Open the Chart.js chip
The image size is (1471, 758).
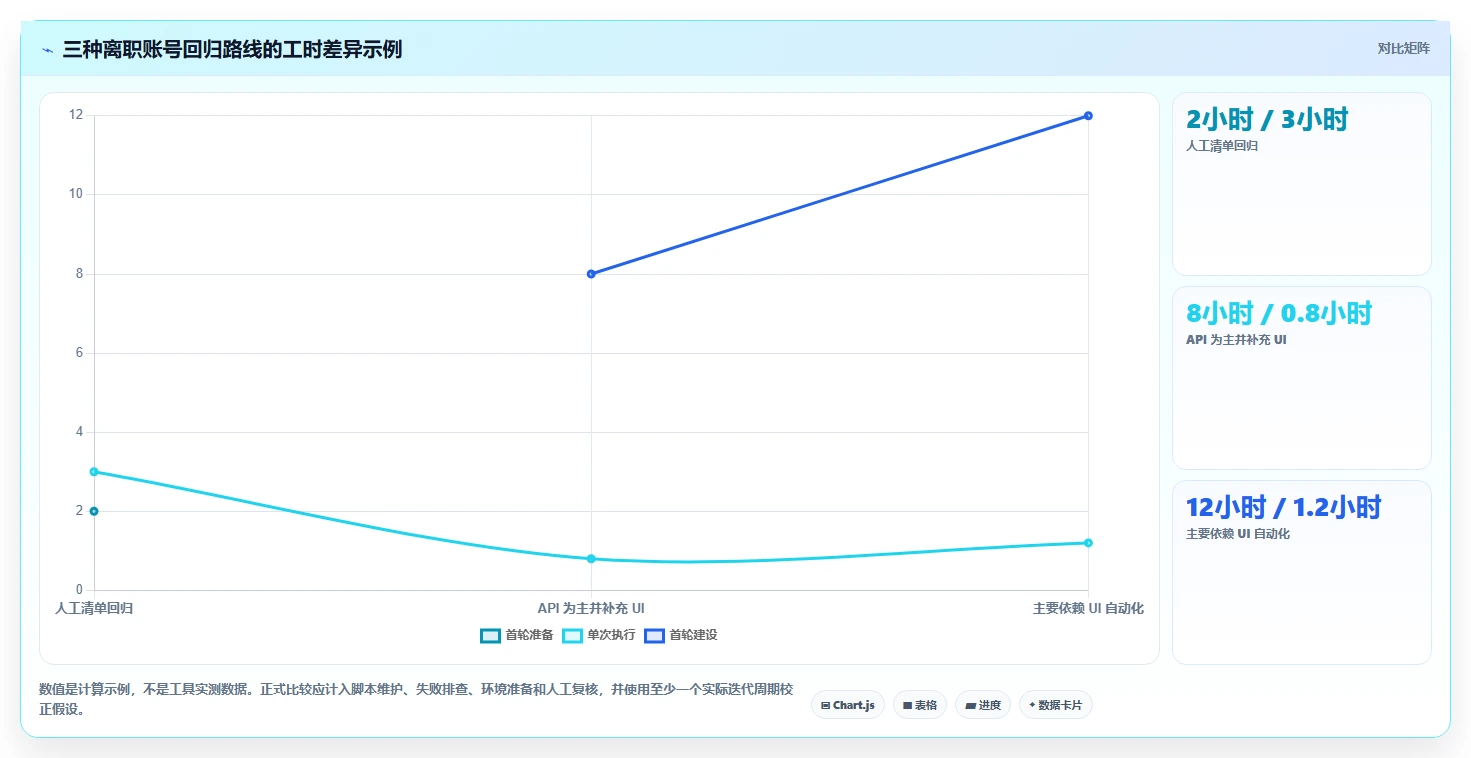pos(847,705)
